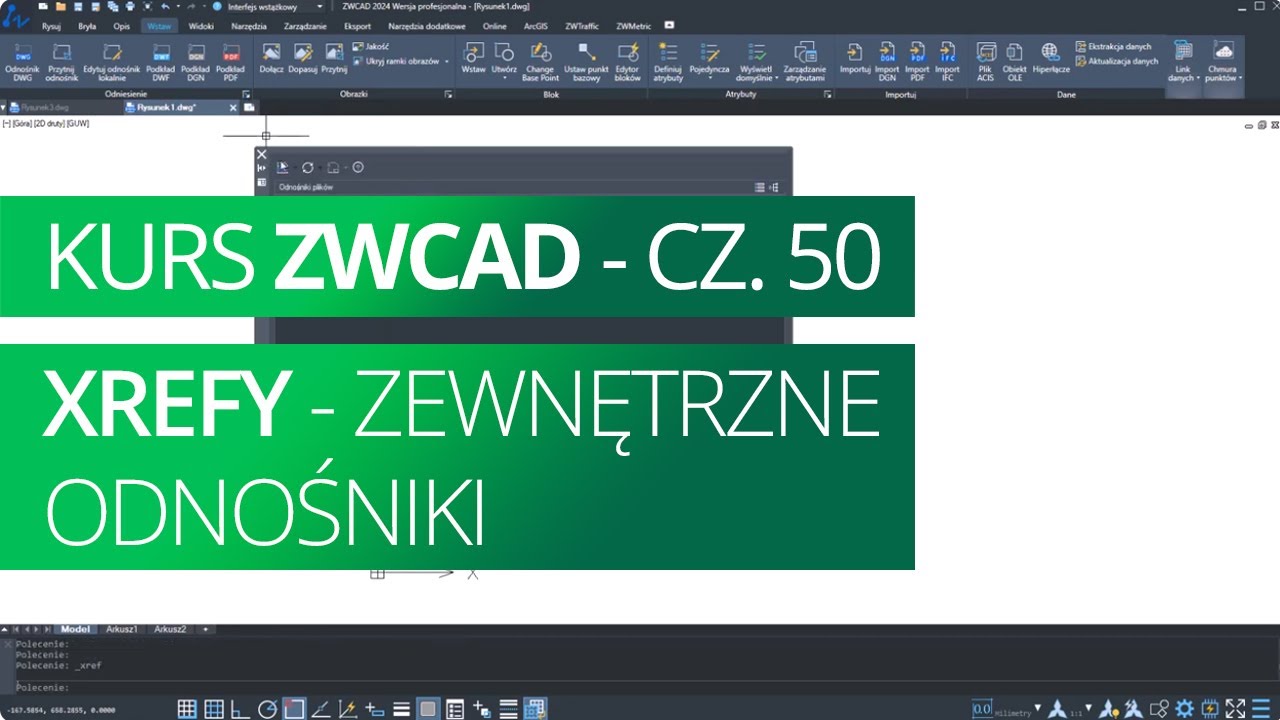
Task: Toggle grid display in status bar
Action: coord(187,709)
